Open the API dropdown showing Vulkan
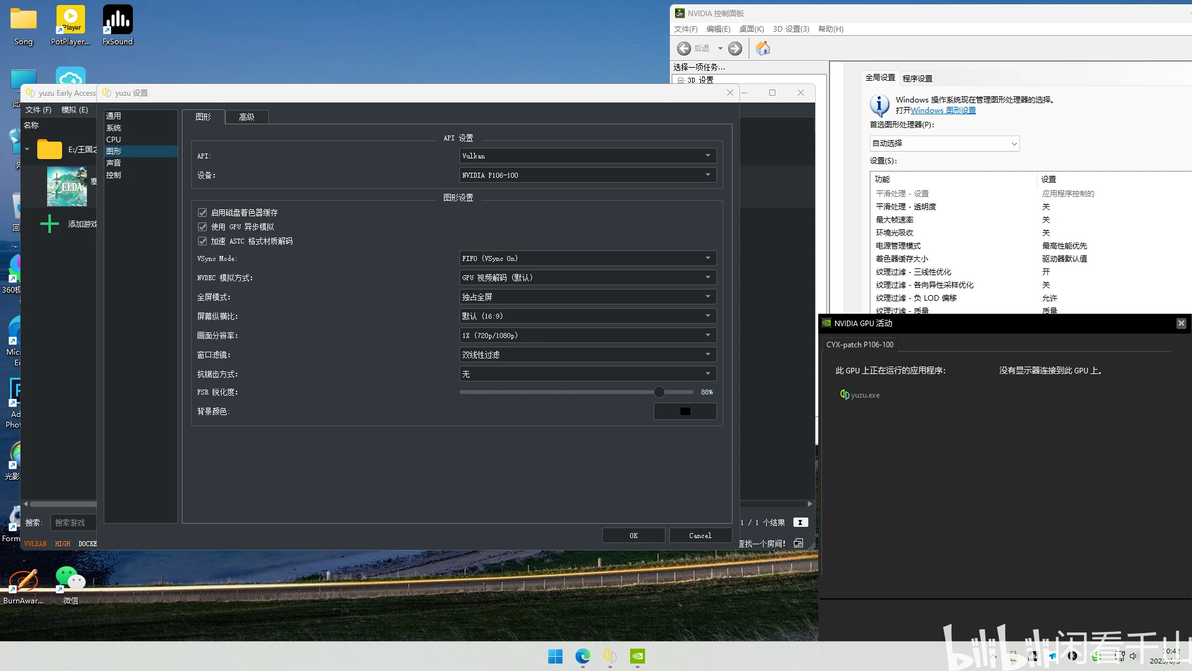Screen dimensions: 1192x671 [x=586, y=156]
